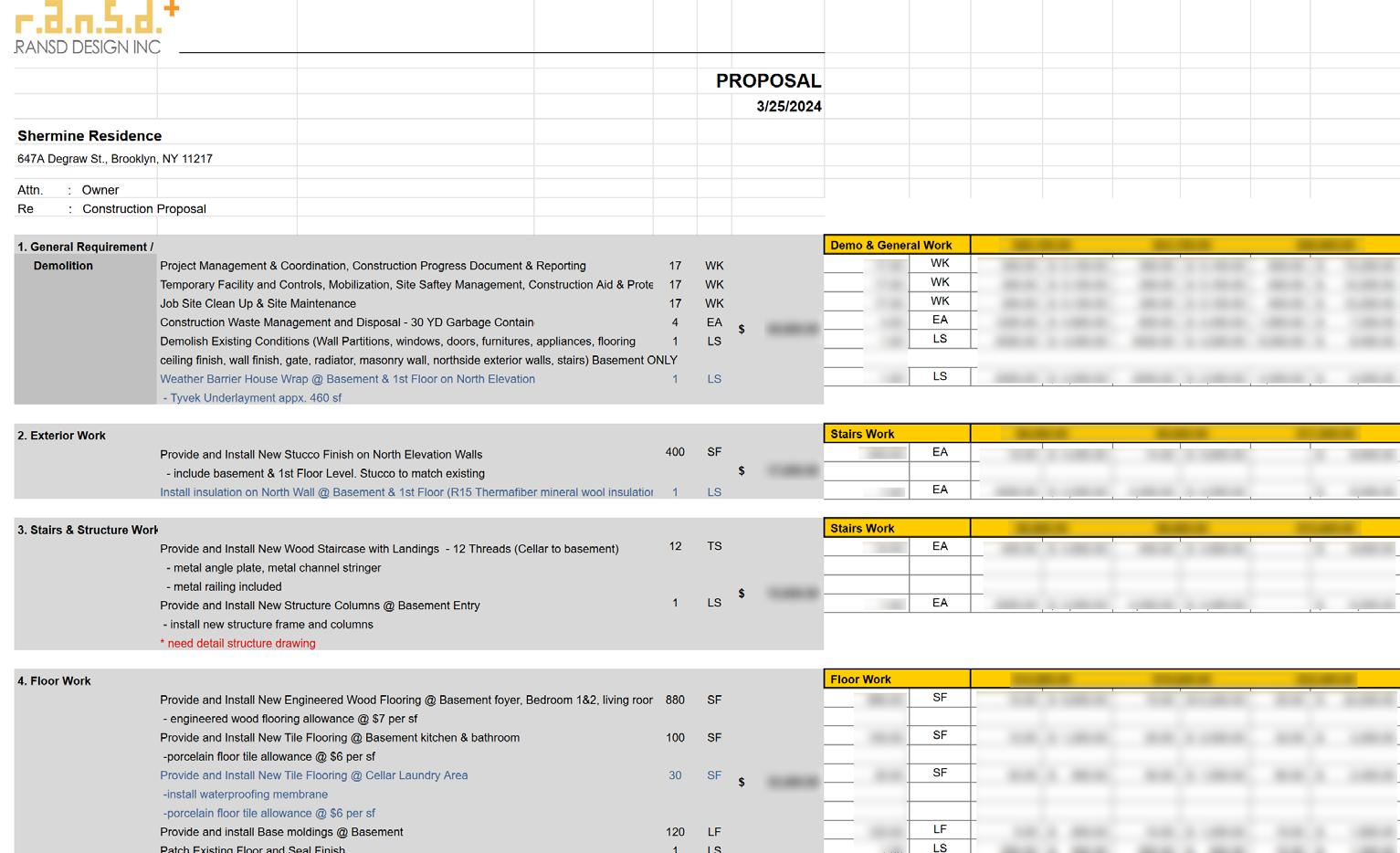This screenshot has height=853, width=1400.
Task: Select the New Wood Staircase with Landings item
Action: pos(389,549)
